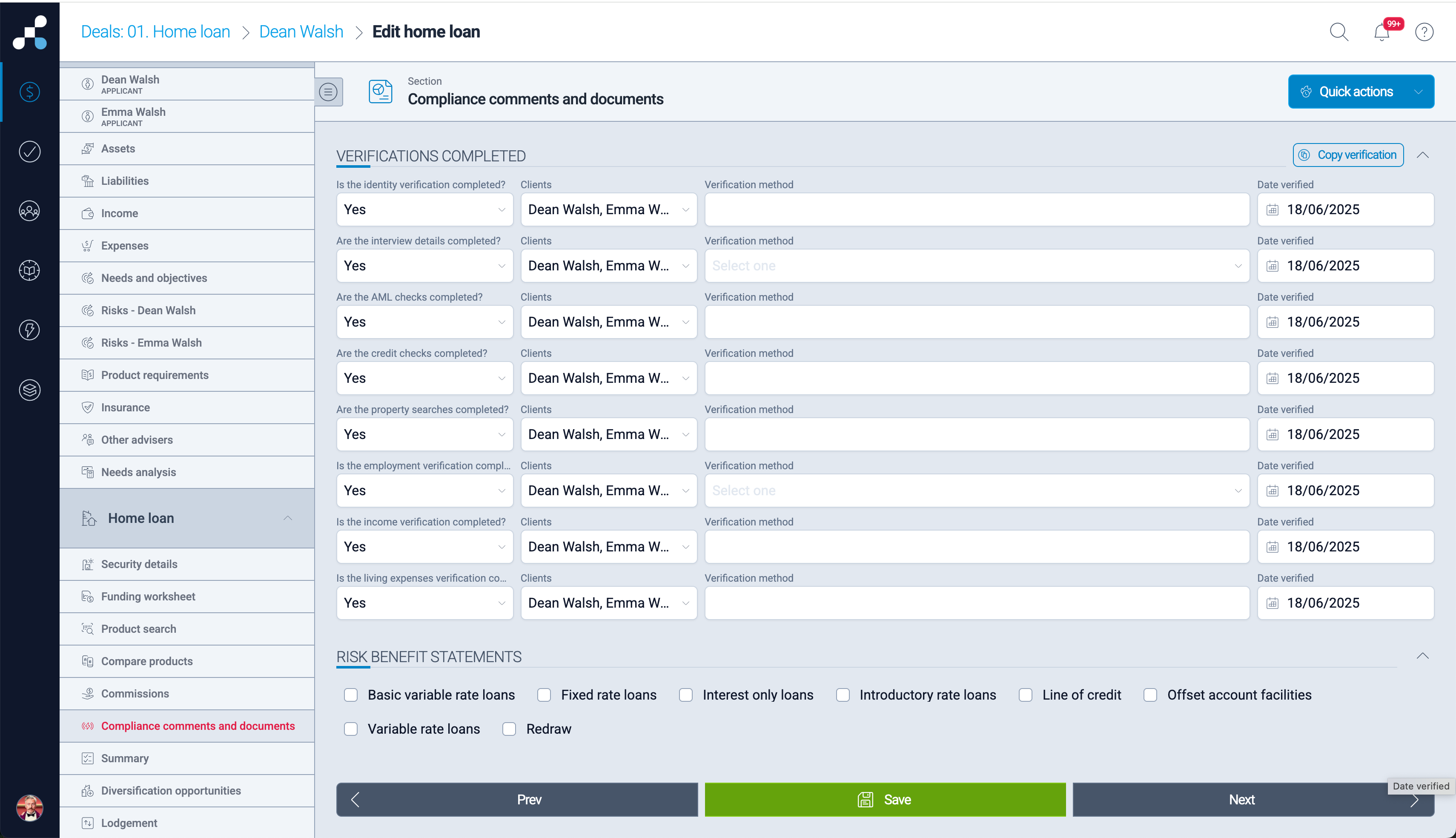
Task: Open the book cube icon in sidebar
Action: (x=30, y=270)
